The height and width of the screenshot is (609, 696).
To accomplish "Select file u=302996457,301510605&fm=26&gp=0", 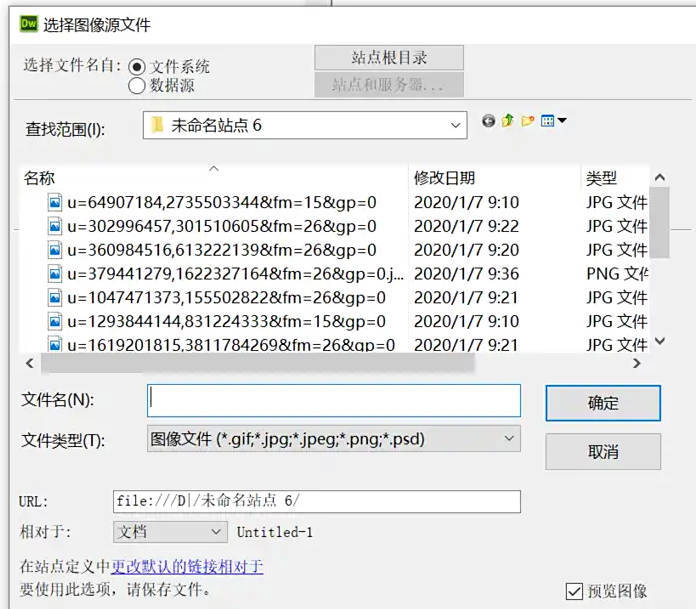I will (221, 226).
